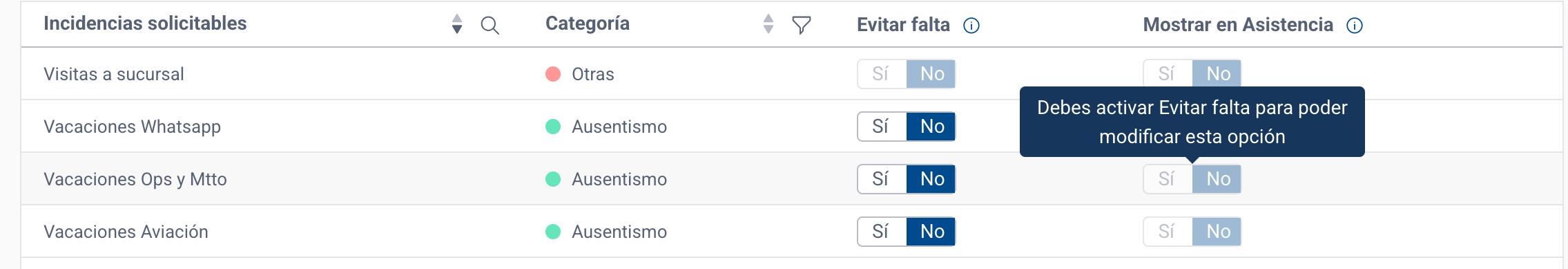Toggle Mostrar en Asistencia Sí for Vacaciones Aviación
Image resolution: width=1568 pixels, height=269 pixels.
coord(1168,232)
